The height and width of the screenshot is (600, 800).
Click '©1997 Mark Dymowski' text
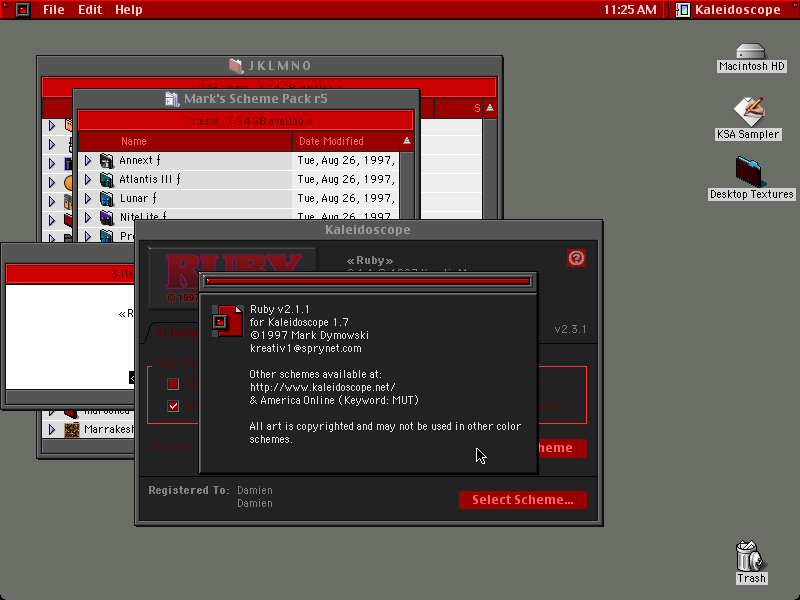tap(309, 335)
